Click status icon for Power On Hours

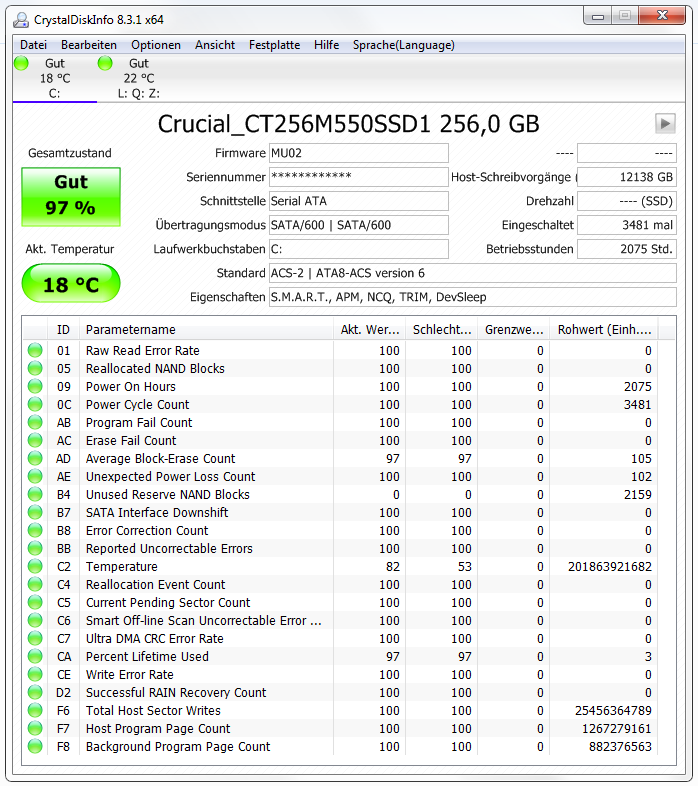(x=35, y=386)
